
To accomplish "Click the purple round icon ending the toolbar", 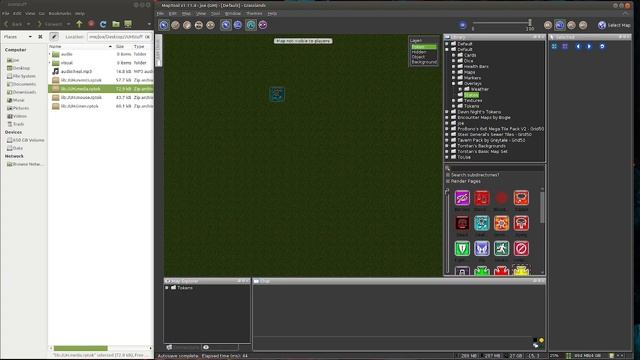I will 263,25.
